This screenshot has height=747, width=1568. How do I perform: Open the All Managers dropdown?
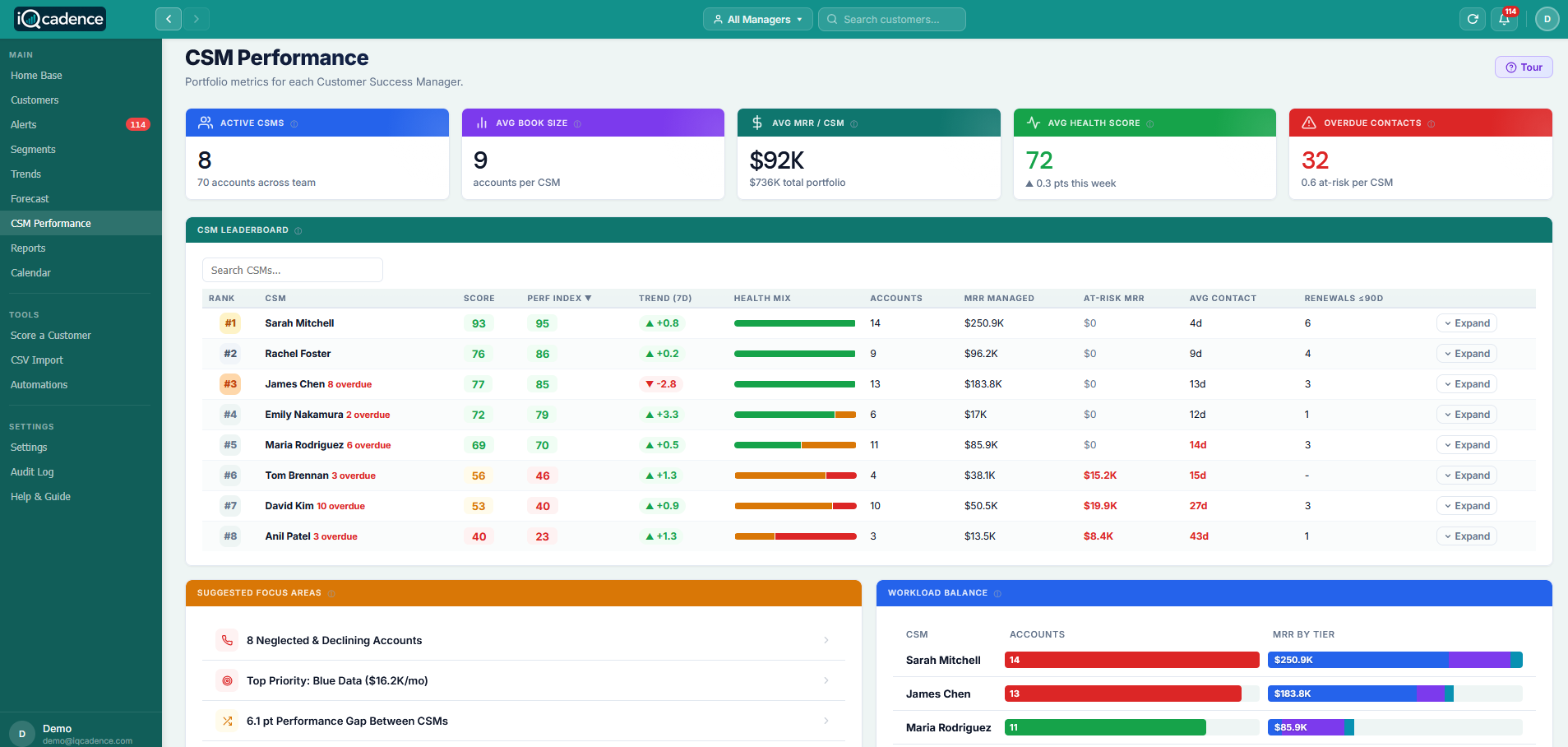coord(756,18)
